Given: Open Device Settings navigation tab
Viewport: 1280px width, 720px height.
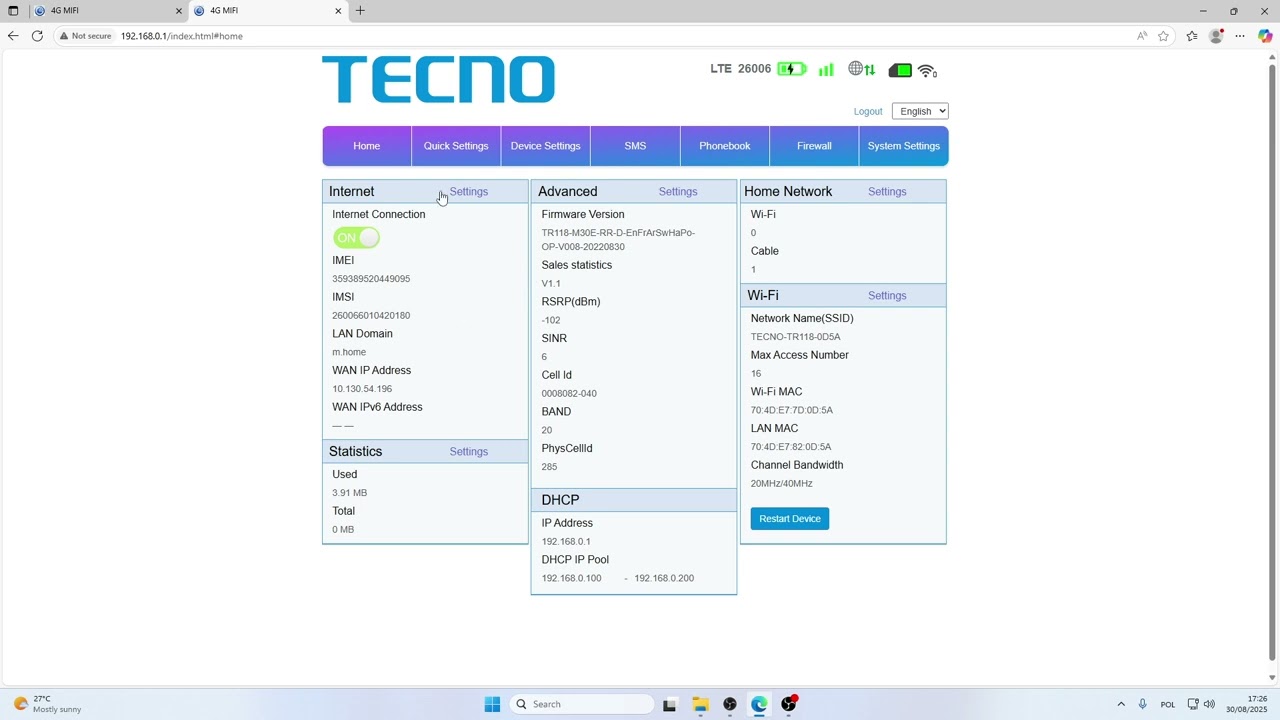Looking at the screenshot, I should (545, 146).
